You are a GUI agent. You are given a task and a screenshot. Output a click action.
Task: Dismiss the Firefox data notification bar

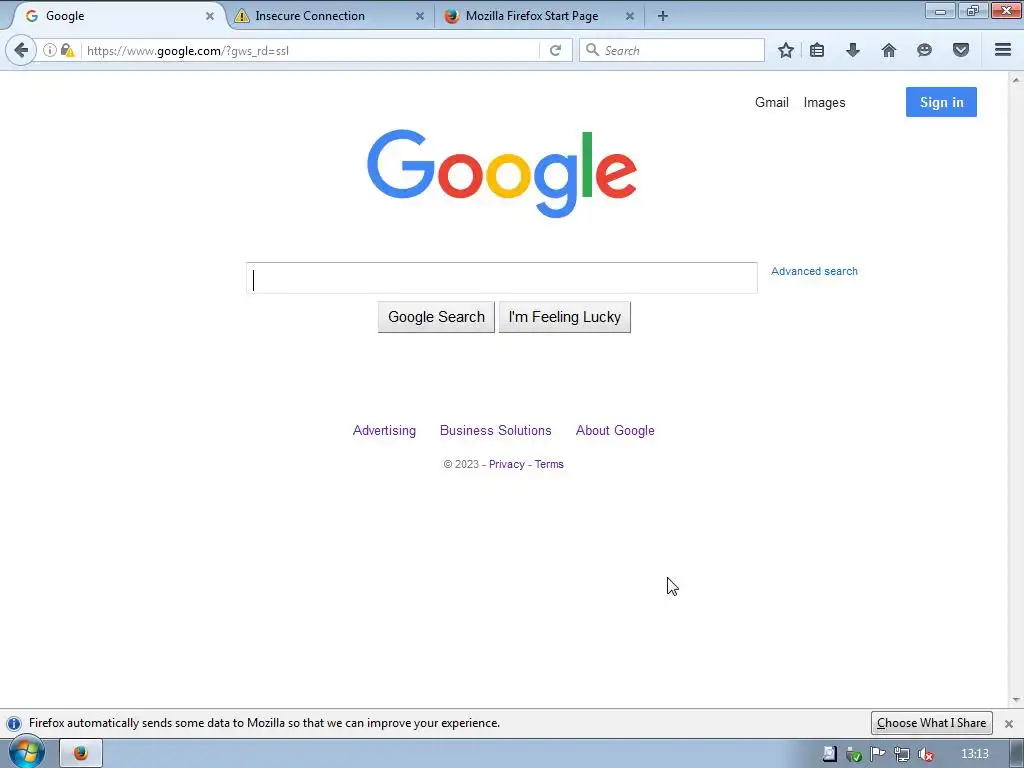tap(1008, 724)
